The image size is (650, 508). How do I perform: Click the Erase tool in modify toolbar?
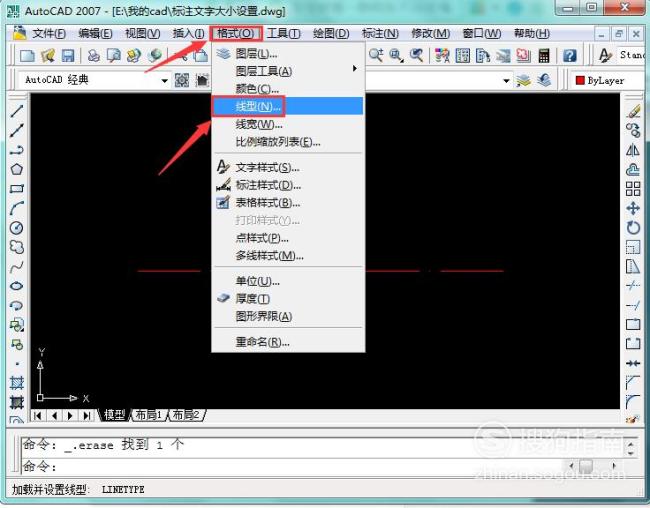pyautogui.click(x=633, y=111)
